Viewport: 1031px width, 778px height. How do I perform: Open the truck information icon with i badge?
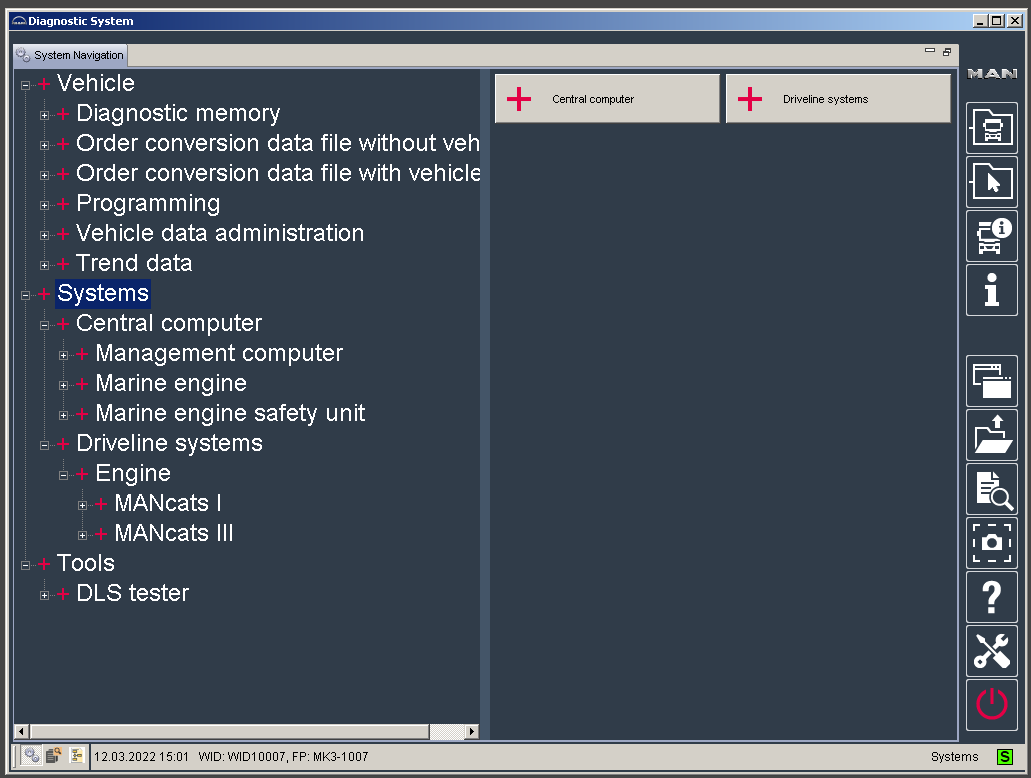pos(992,235)
